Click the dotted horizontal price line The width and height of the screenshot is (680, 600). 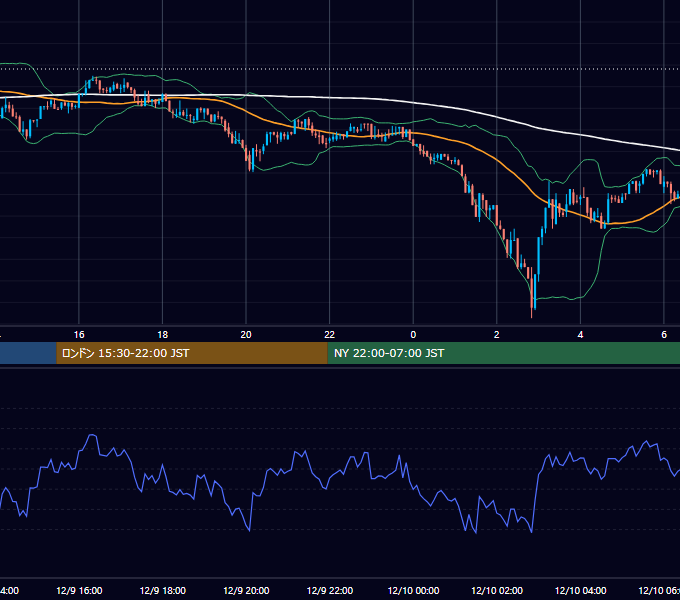tap(340, 68)
